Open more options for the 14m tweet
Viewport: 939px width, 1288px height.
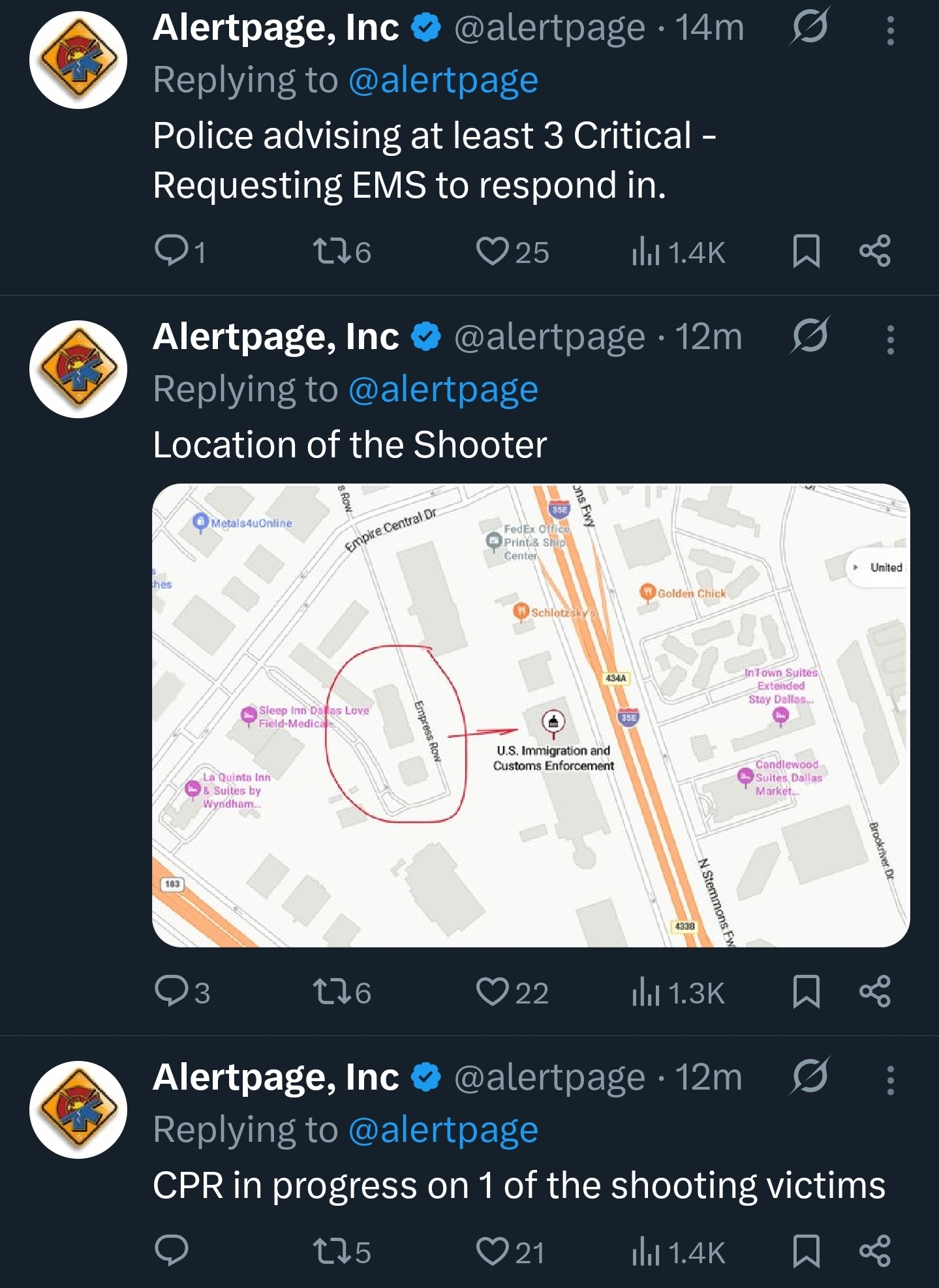click(x=891, y=30)
